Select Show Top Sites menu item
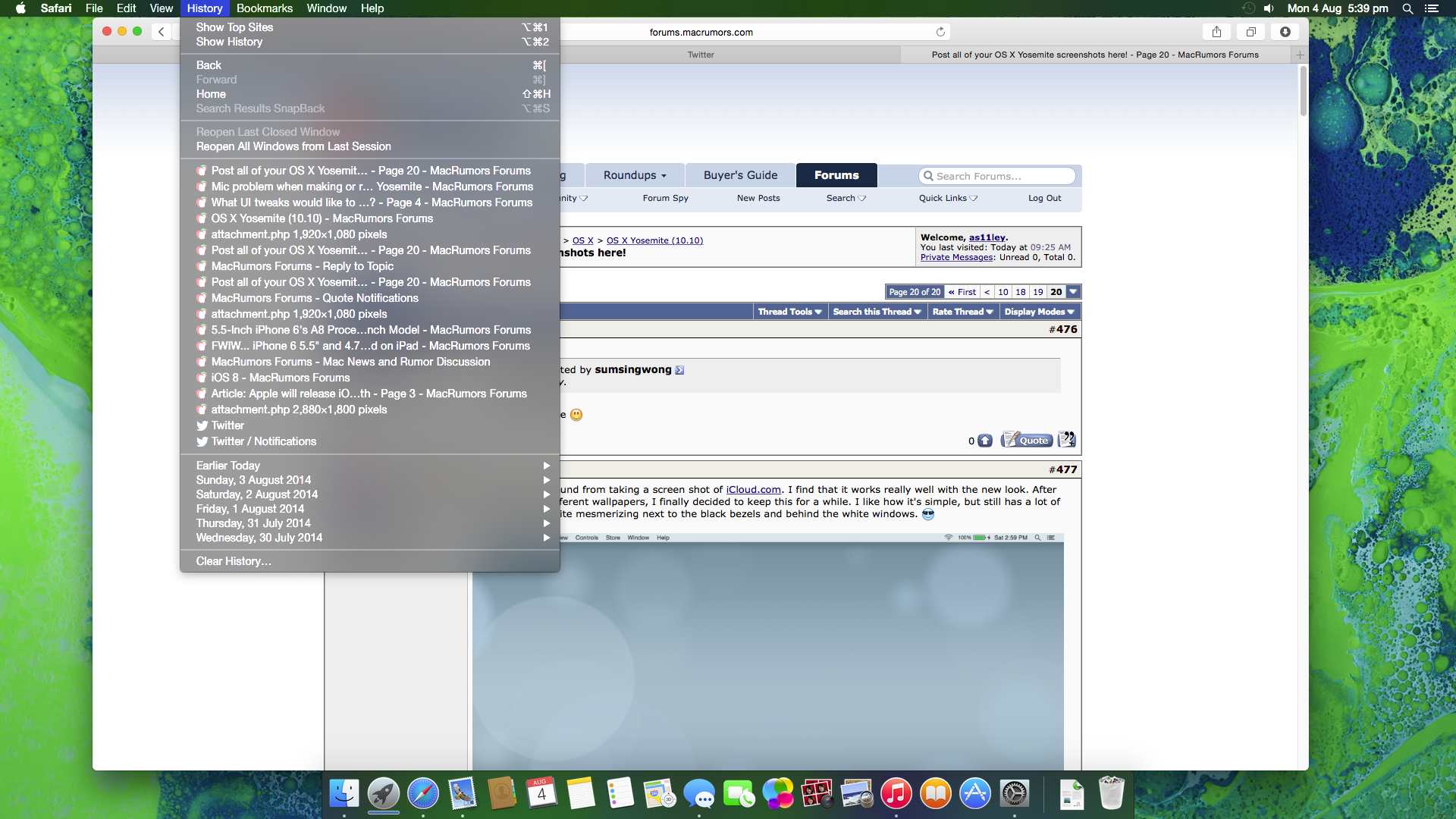This screenshot has height=819, width=1456. [x=370, y=27]
